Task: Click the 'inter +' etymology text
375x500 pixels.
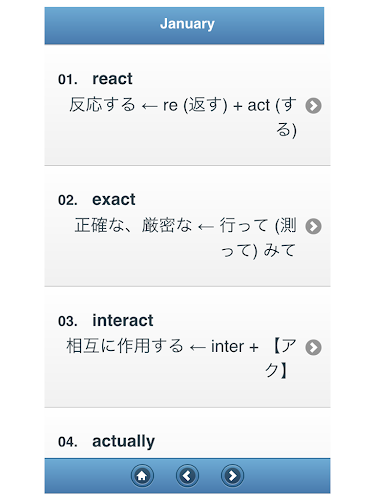Action: pos(235,347)
